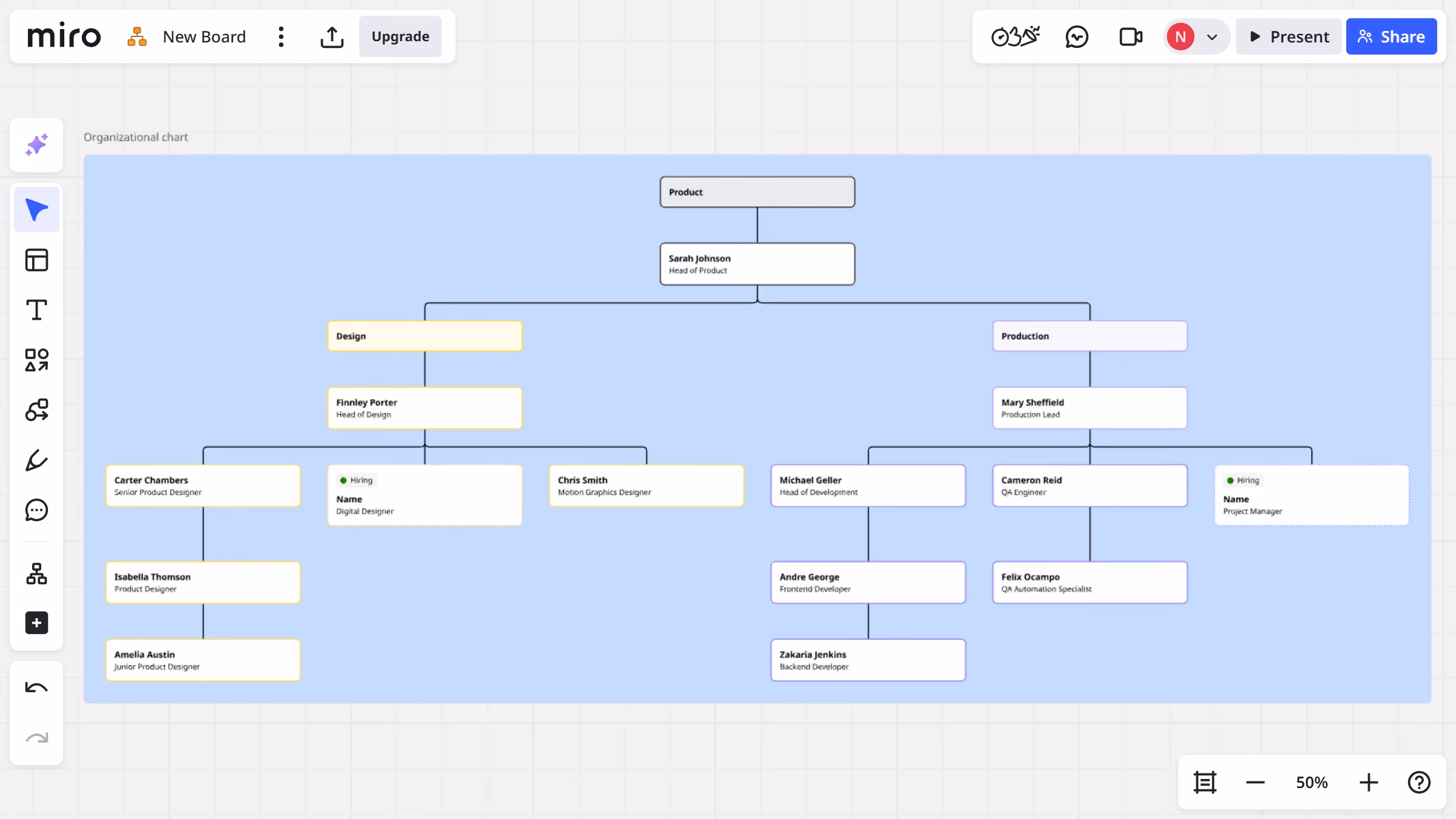
Task: Select the Design department node
Action: click(x=425, y=336)
